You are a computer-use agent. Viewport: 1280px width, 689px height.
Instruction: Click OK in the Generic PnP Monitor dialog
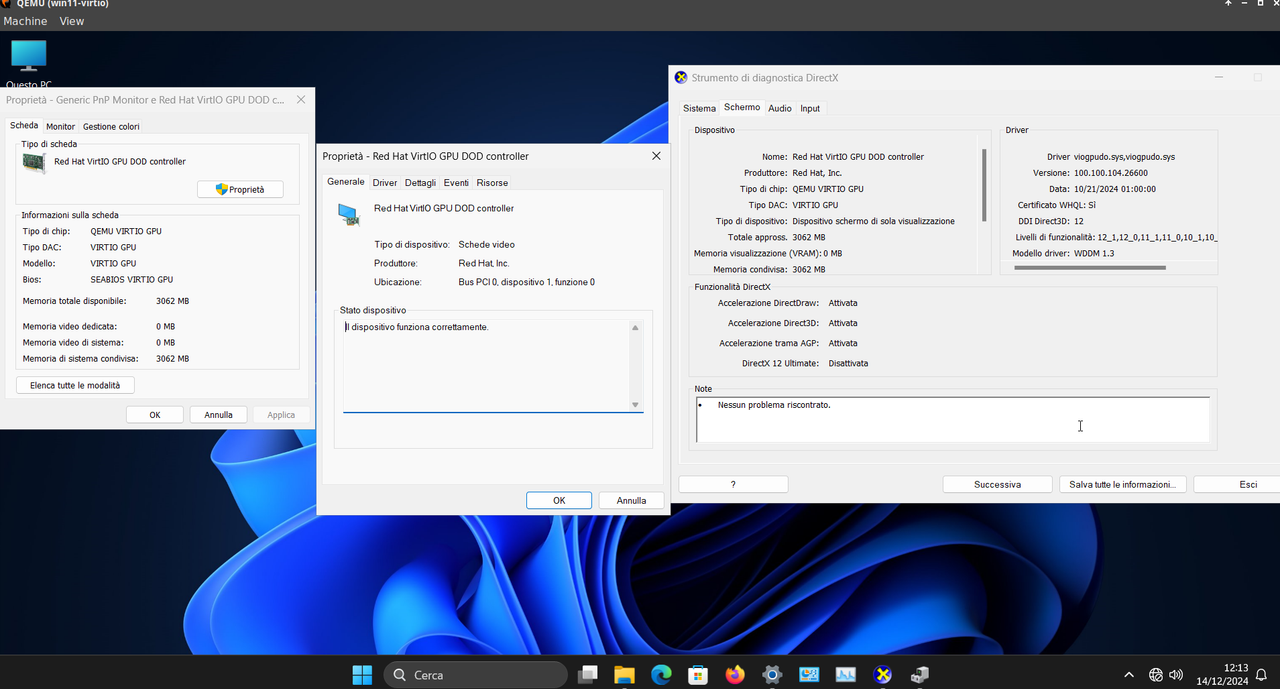pos(155,415)
